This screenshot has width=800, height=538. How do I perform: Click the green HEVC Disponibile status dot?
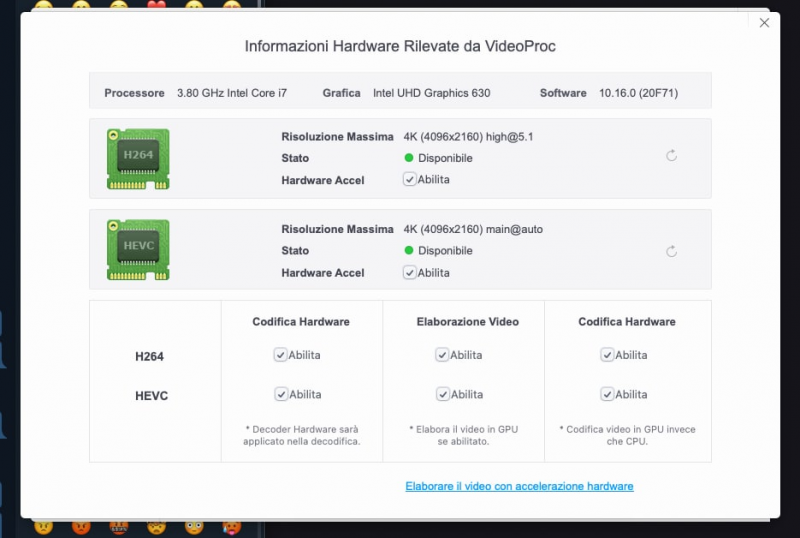409,250
